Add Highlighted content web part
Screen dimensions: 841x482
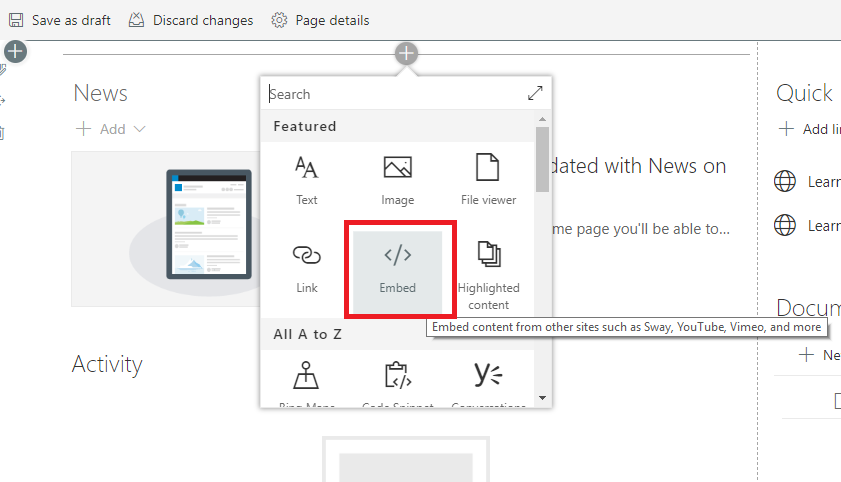click(489, 276)
